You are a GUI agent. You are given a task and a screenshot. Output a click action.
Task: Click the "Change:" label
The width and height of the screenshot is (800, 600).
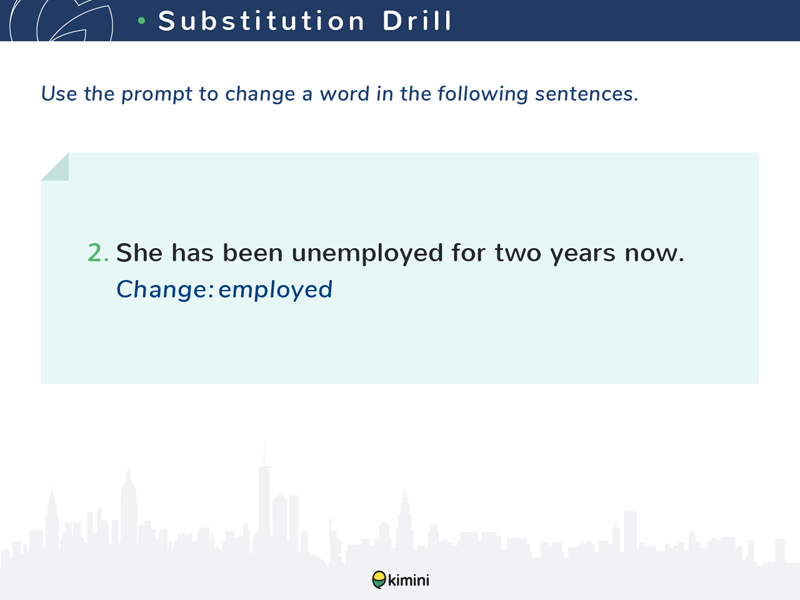[165, 290]
